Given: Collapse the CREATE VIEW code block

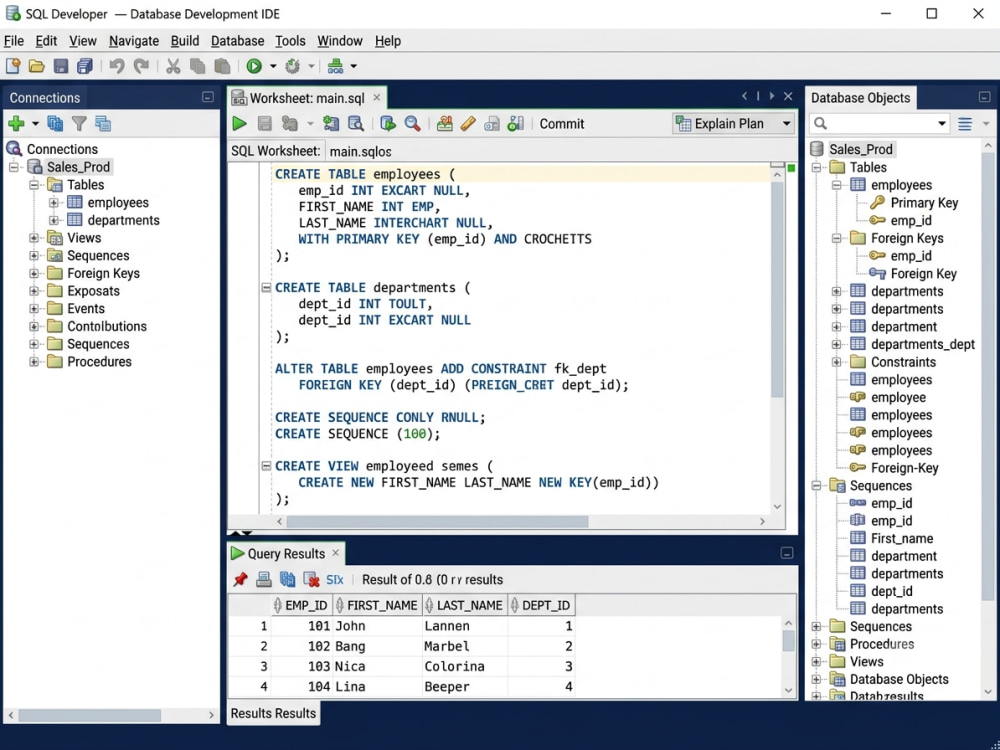Looking at the screenshot, I should [x=267, y=466].
